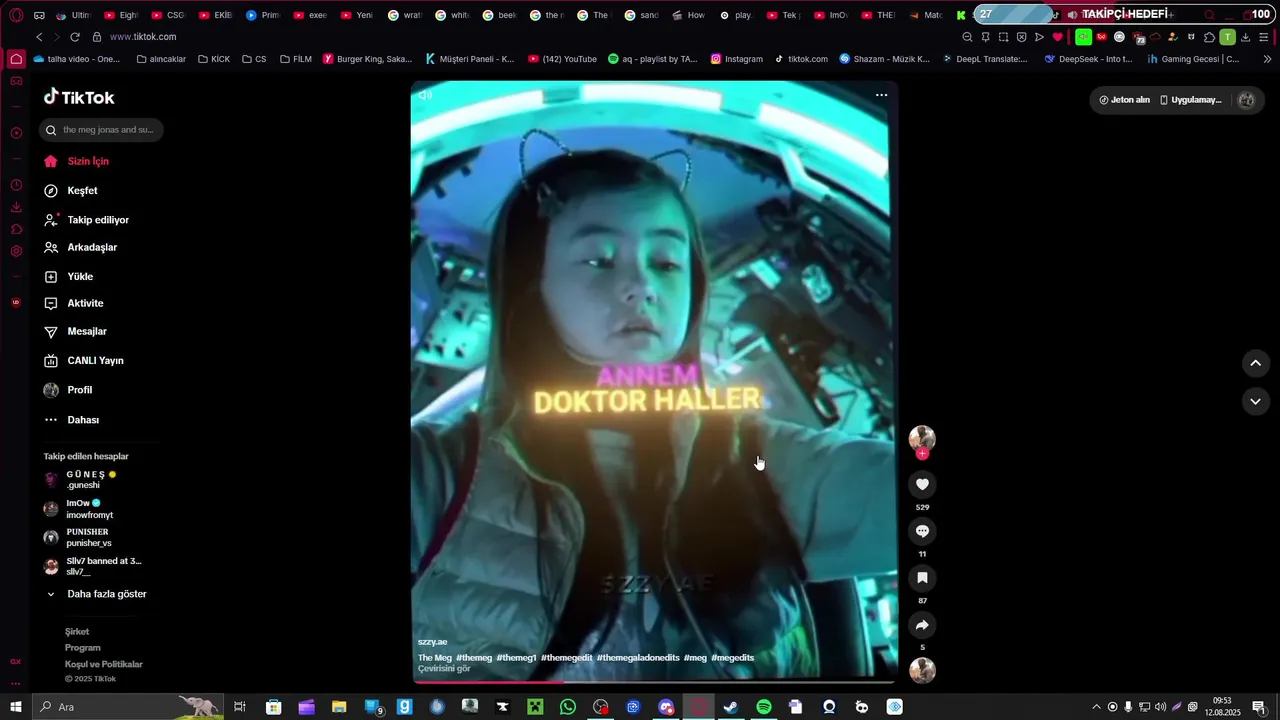1280x720 pixels.
Task: Open Steam from the taskbar
Action: click(x=731, y=707)
